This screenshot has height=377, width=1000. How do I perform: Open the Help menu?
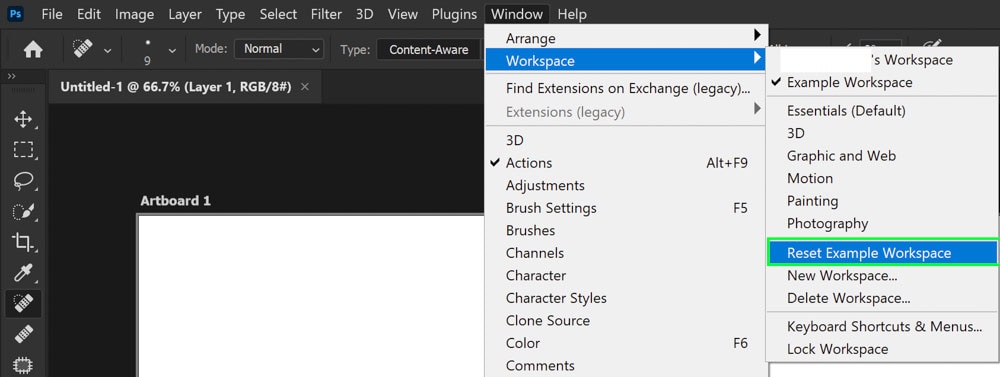pos(572,14)
